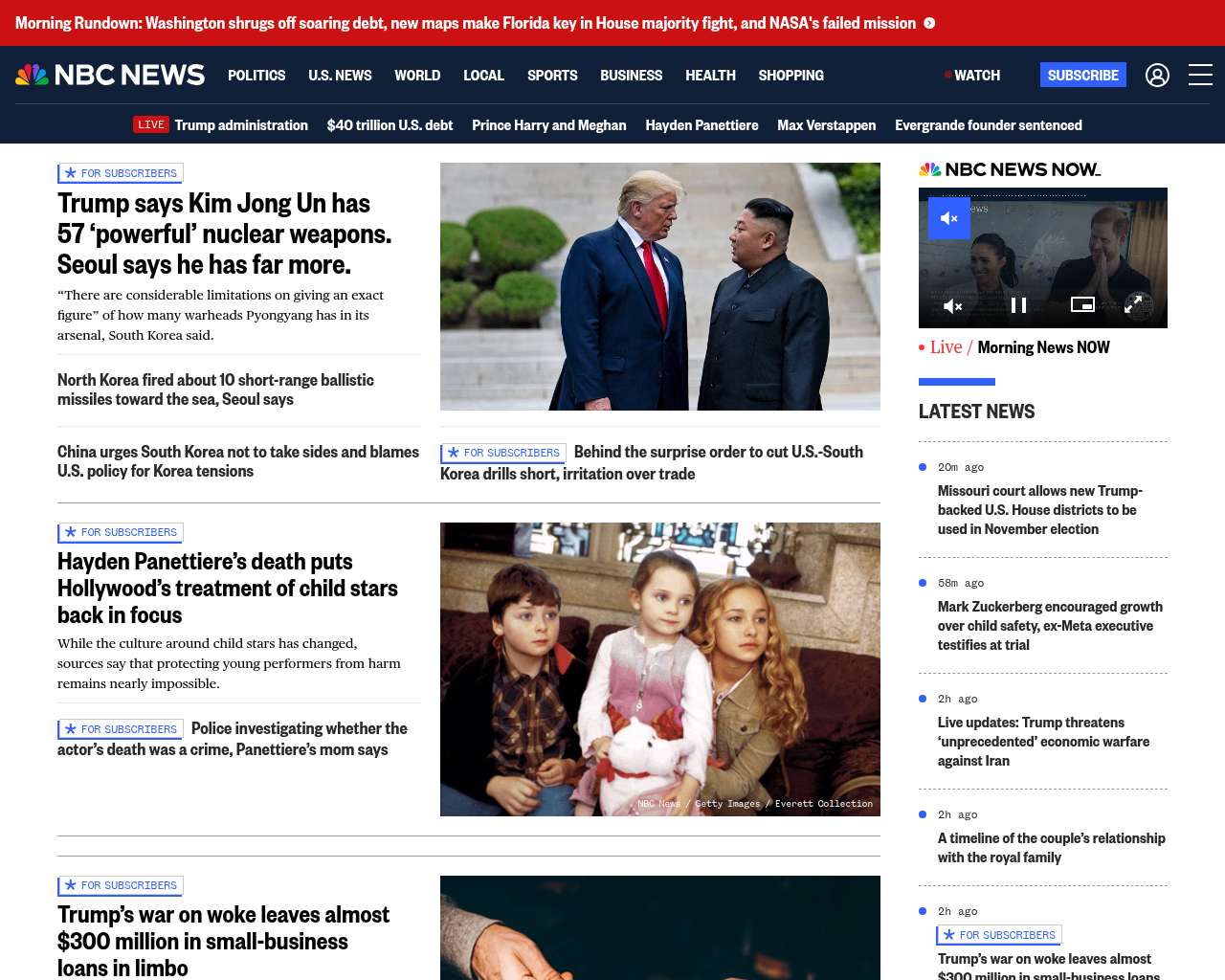
Task: Click the For Subscribers badge above the Kim Jong Un headline
Action: [121, 173]
